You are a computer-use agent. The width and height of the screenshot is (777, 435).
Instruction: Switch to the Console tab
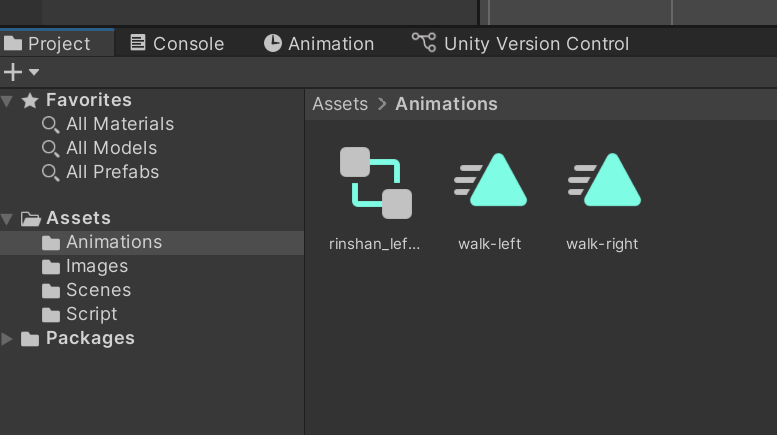pyautogui.click(x=177, y=44)
